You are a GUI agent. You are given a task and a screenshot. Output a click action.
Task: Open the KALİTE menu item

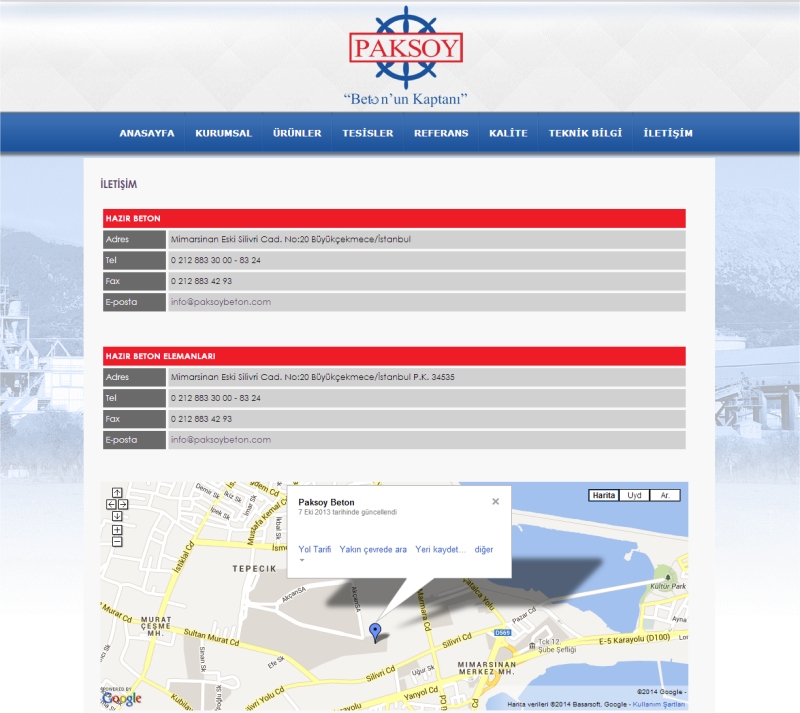(x=508, y=133)
